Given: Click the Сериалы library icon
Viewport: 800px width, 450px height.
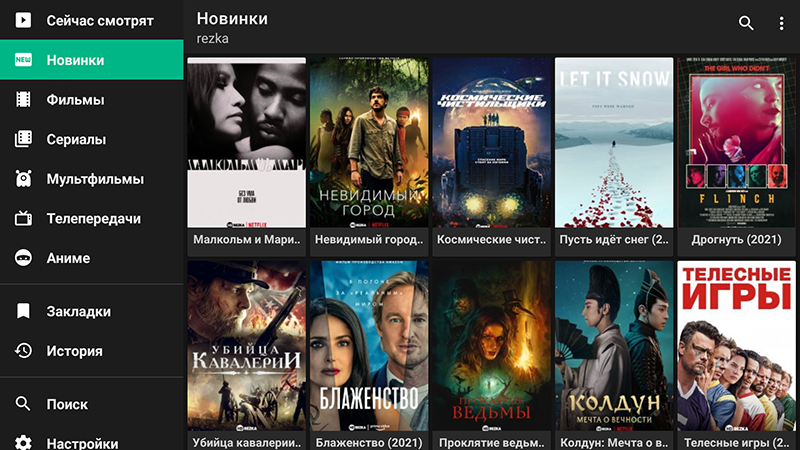Looking at the screenshot, I should pos(23,139).
